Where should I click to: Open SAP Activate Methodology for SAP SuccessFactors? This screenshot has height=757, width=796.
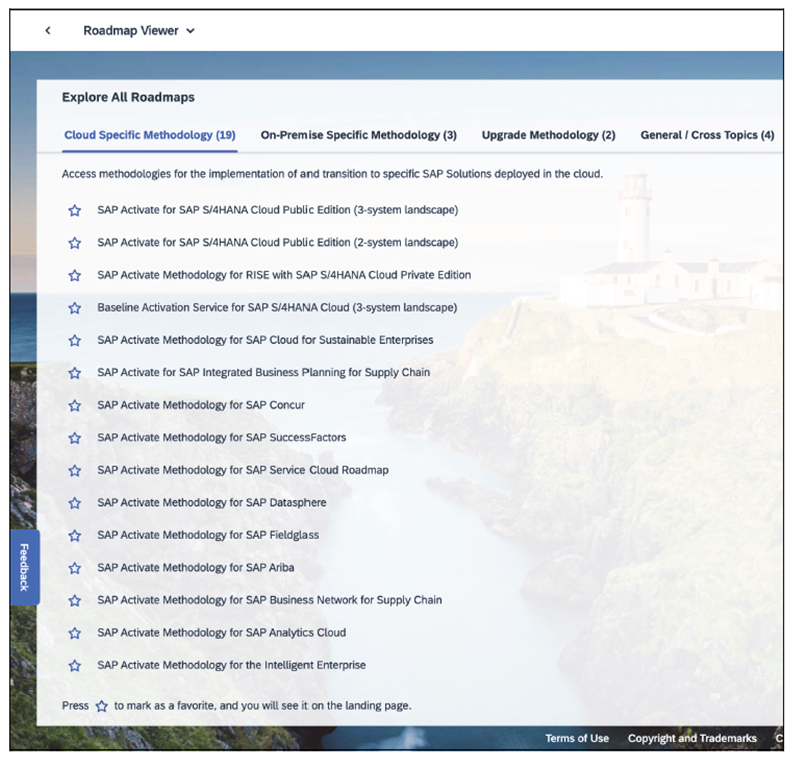pos(222,437)
